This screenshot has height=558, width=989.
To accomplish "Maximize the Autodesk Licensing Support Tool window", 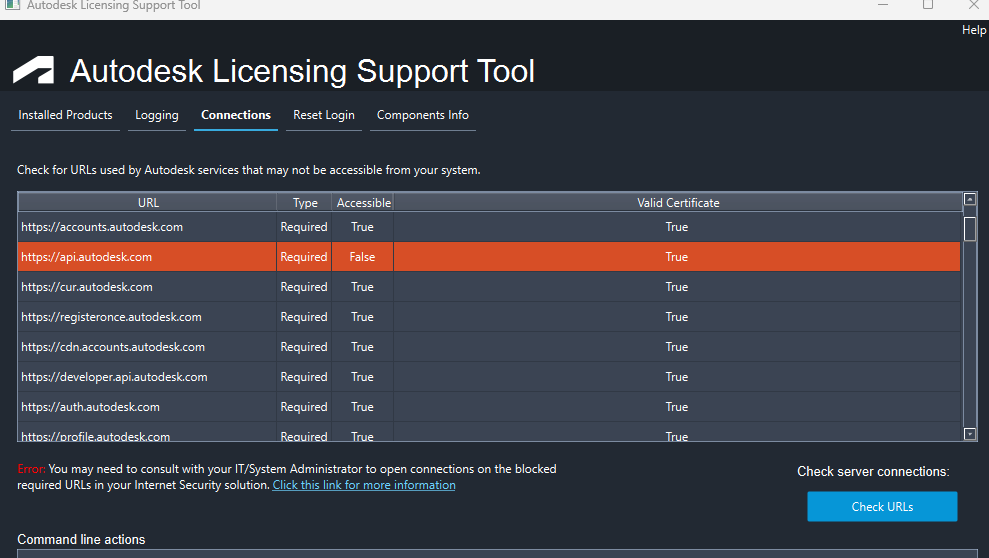I will pyautogui.click(x=928, y=5).
